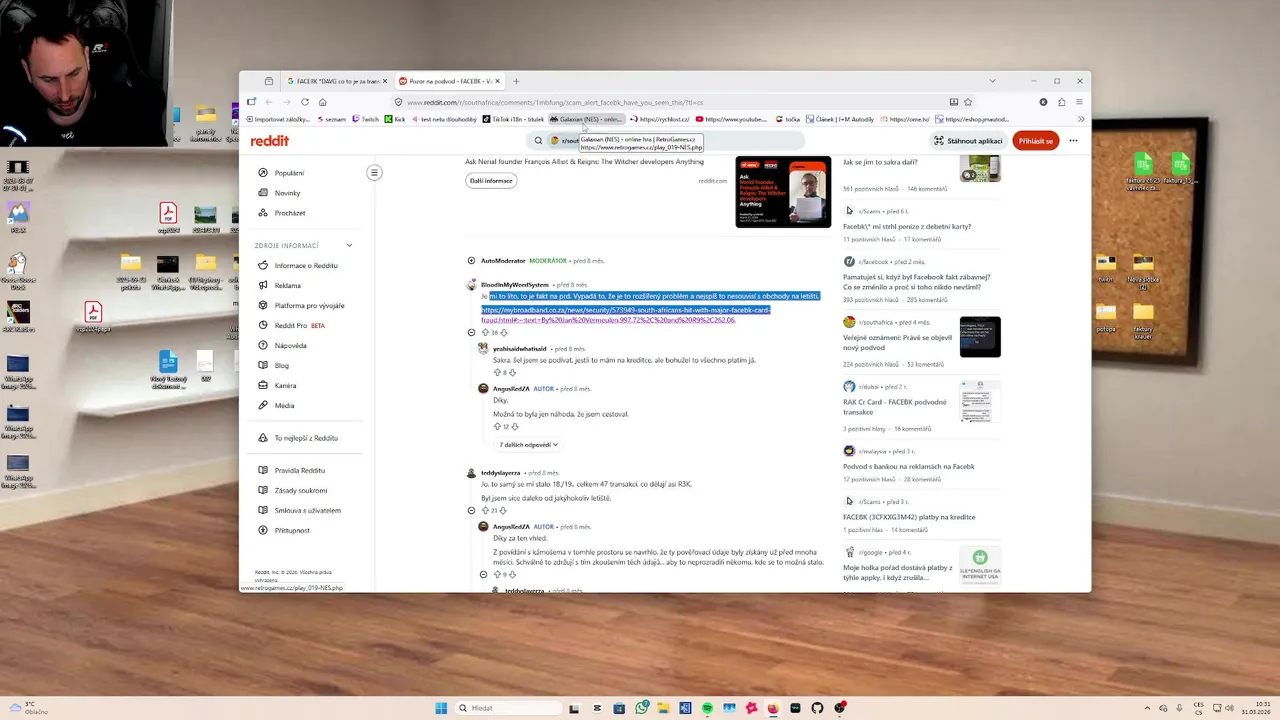Open the Nerial AMA ad thumbnail
1280x720 pixels.
coord(783,192)
